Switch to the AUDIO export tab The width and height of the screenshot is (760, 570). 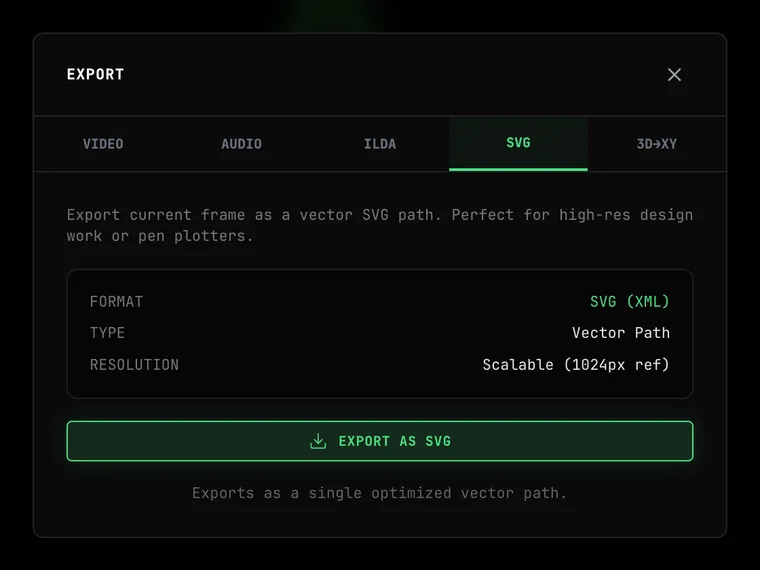(241, 144)
